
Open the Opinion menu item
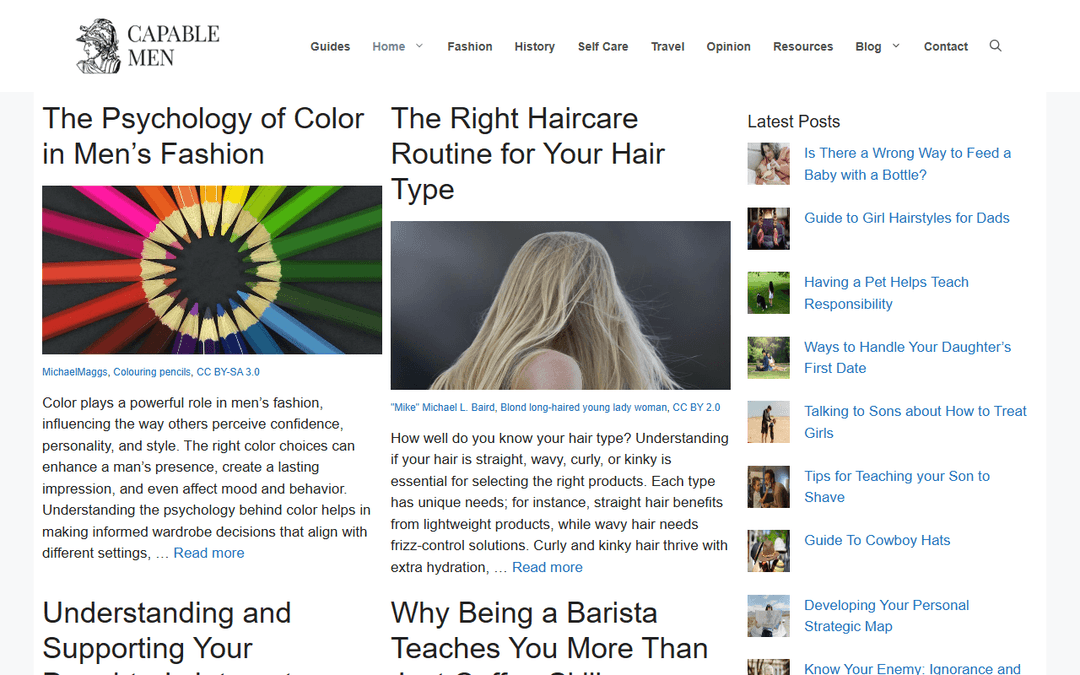click(x=728, y=46)
